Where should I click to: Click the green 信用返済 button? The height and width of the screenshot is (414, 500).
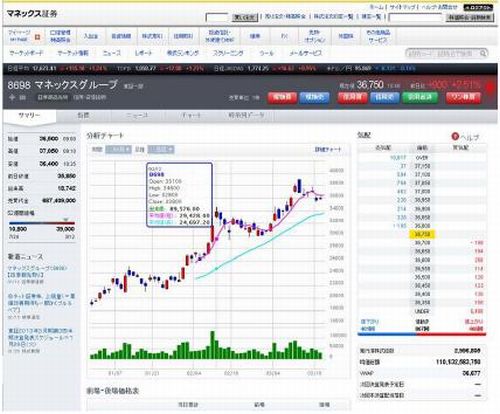pyautogui.click(x=420, y=97)
